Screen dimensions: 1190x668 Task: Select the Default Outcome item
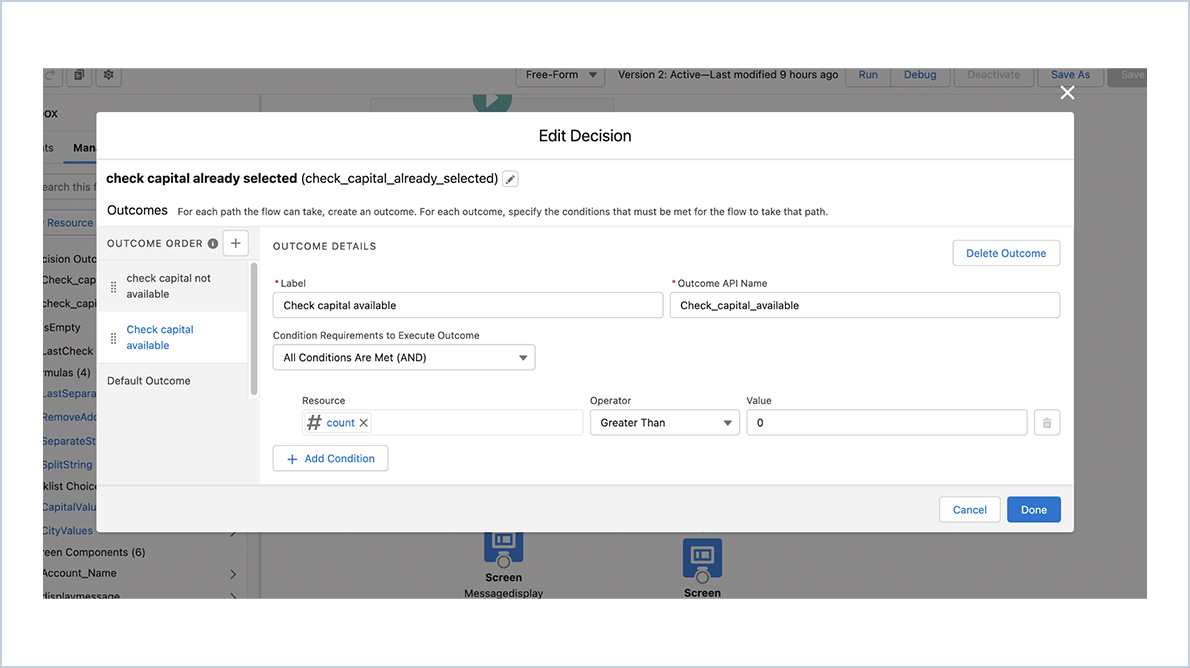(149, 381)
